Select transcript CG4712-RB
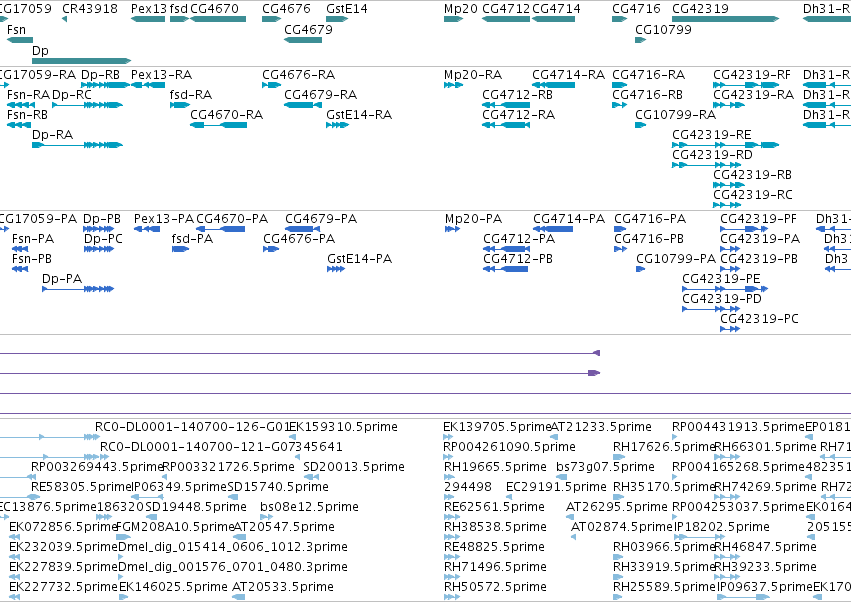This screenshot has height=602, width=851. click(506, 105)
